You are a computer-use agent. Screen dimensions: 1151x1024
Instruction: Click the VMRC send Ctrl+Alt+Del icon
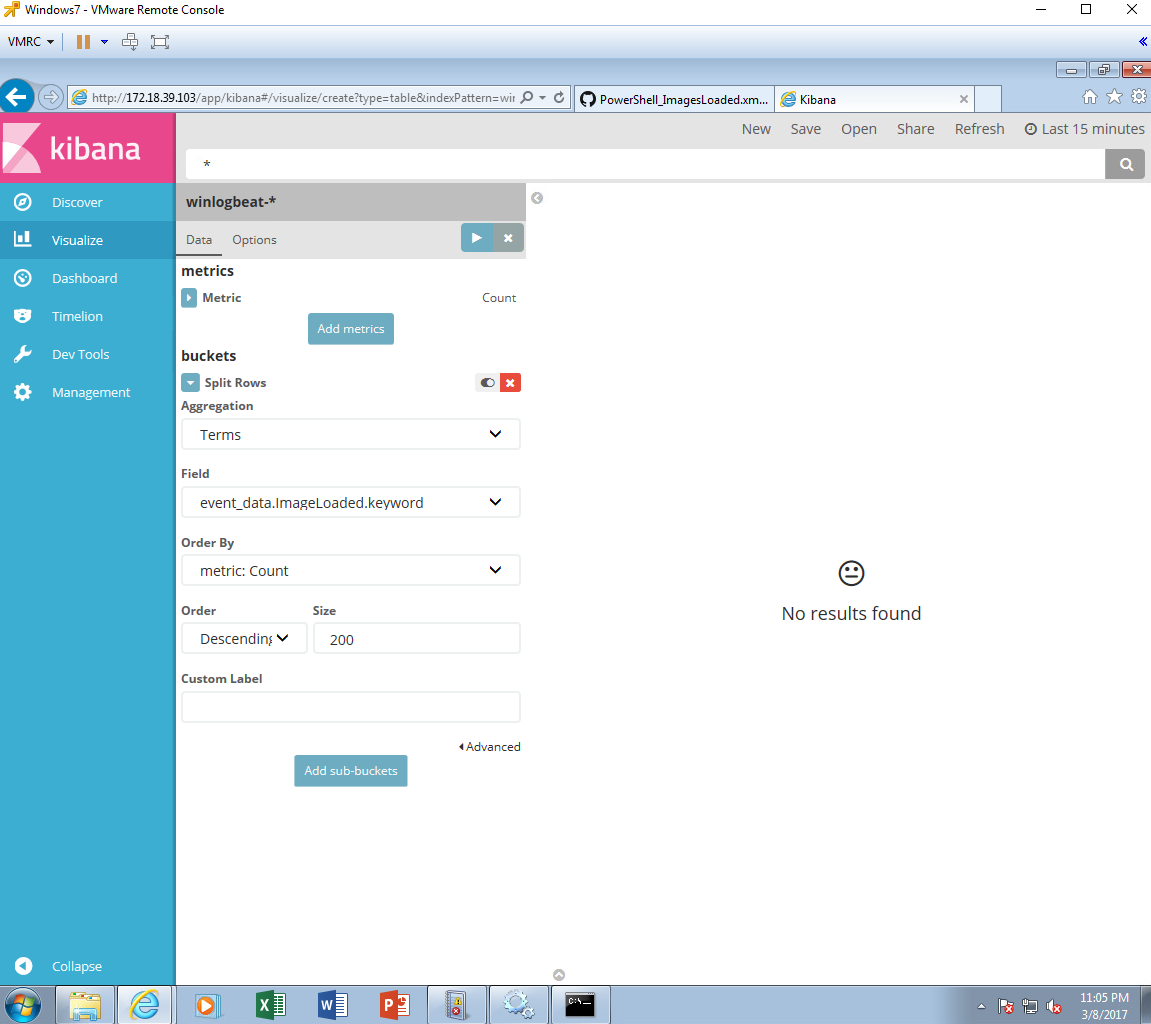coord(130,42)
